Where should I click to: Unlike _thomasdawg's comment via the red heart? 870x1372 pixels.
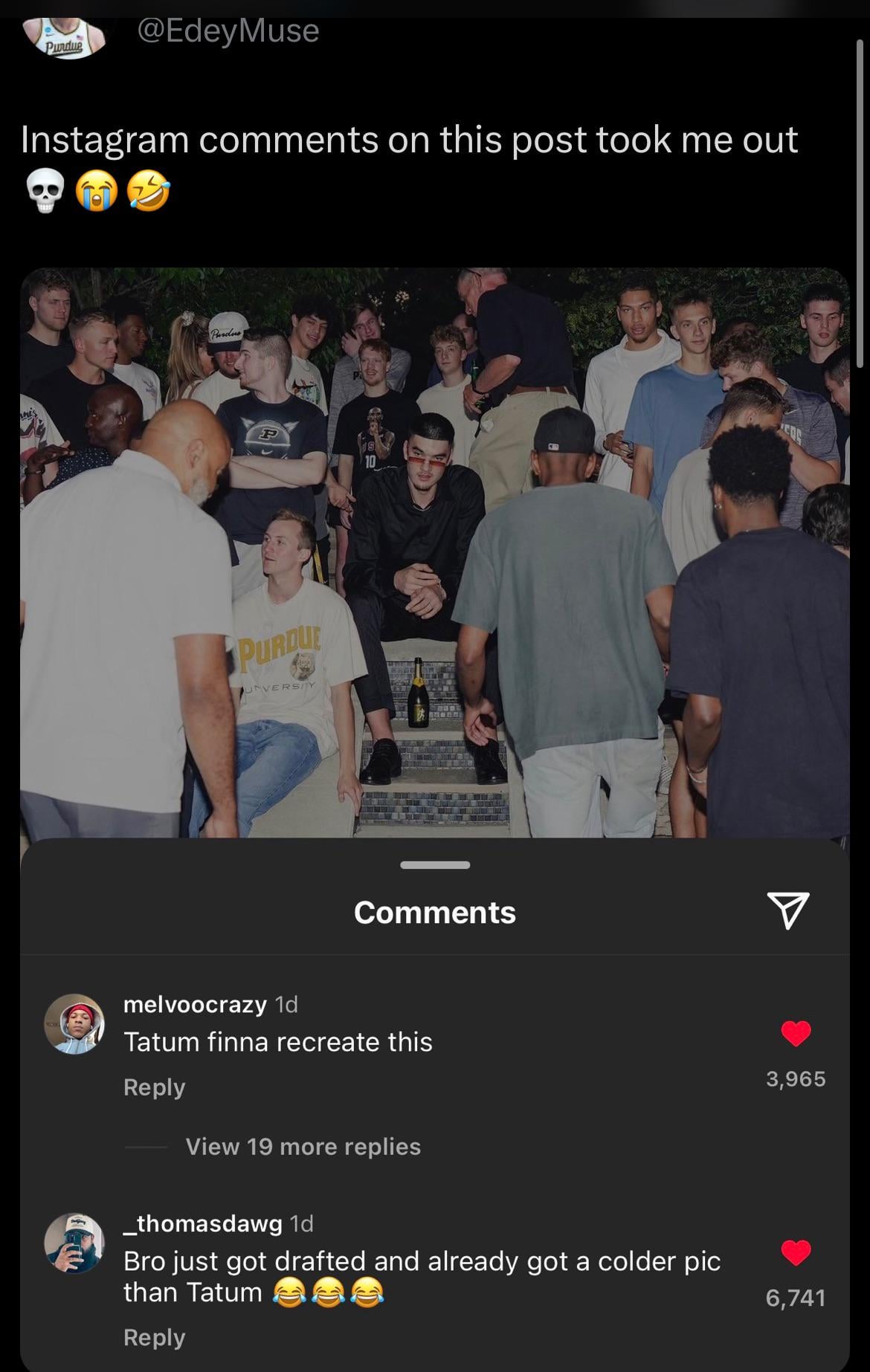pyautogui.click(x=796, y=1252)
